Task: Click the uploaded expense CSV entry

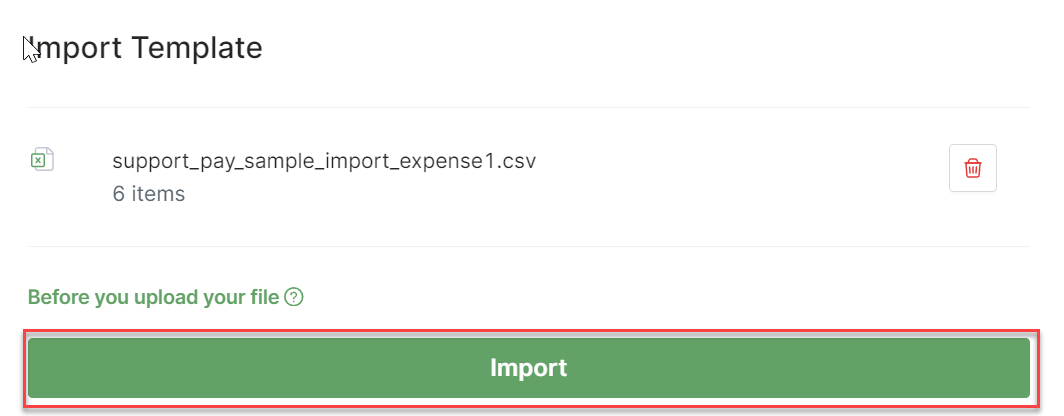Action: pos(324,161)
